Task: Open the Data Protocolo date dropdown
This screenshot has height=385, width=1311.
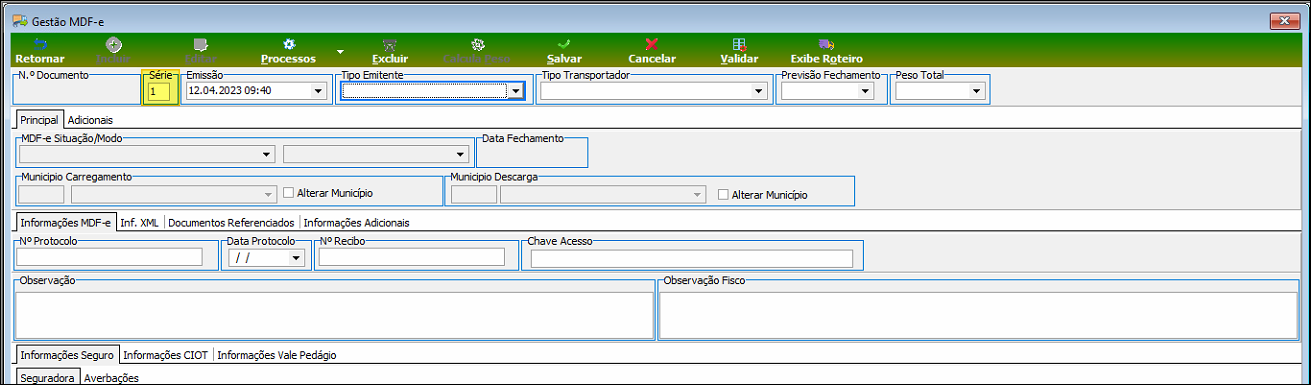Action: (x=296, y=258)
